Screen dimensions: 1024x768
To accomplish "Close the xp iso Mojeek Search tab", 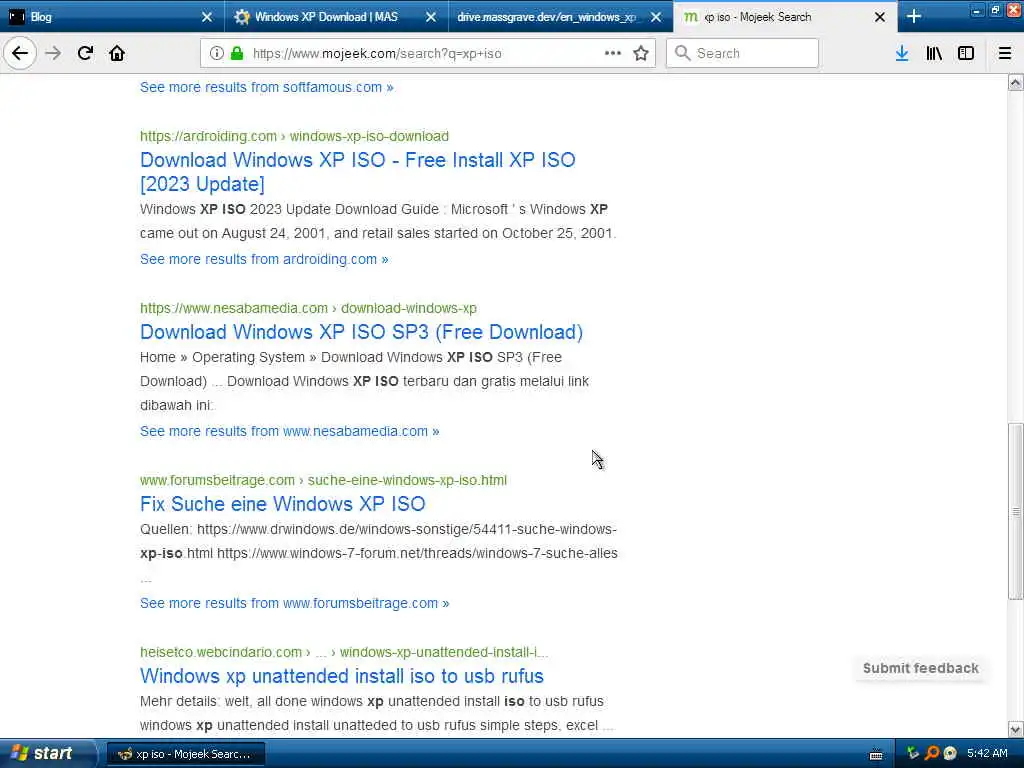I will pos(880,17).
